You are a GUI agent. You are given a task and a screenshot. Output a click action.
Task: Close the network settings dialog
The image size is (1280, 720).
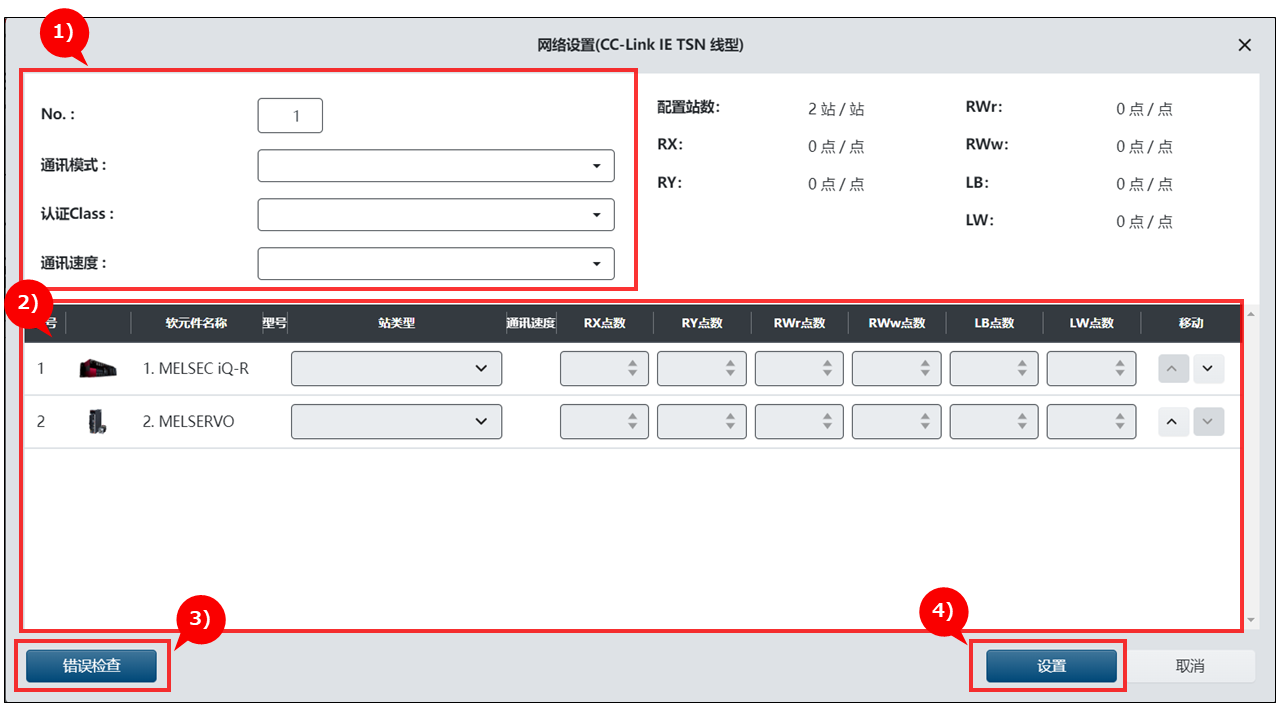click(x=1244, y=45)
